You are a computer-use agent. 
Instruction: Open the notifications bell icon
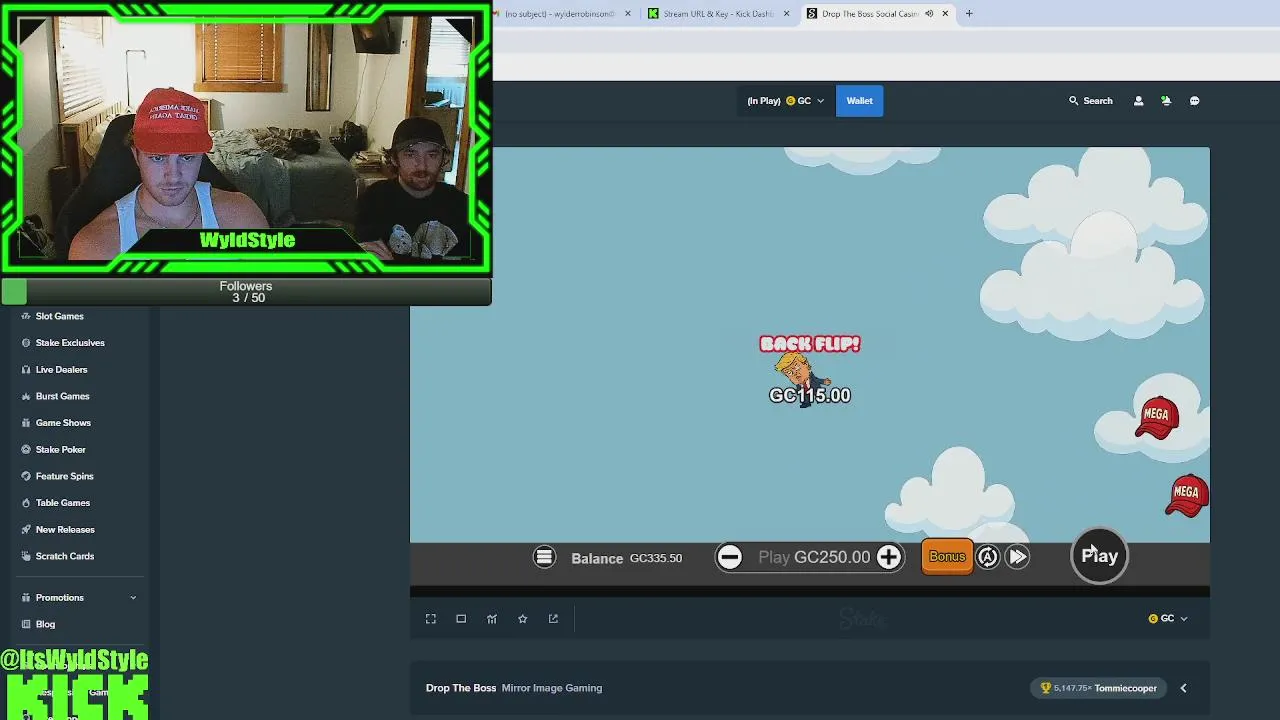click(x=1166, y=101)
